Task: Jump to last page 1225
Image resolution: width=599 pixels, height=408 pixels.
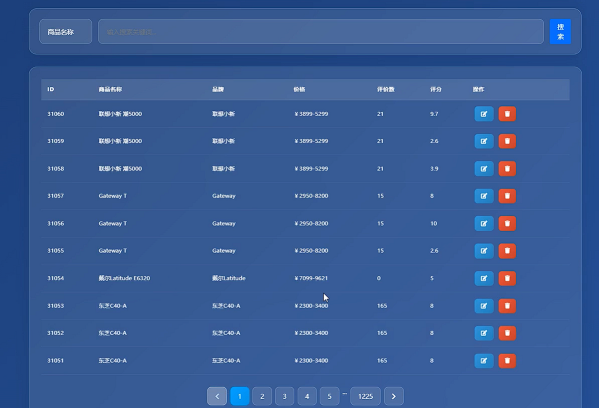Action: point(366,396)
